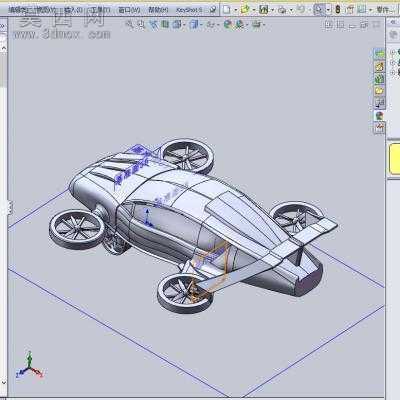Open the Display Style cube icon
This screenshot has height=400, width=400.
click(x=194, y=24)
